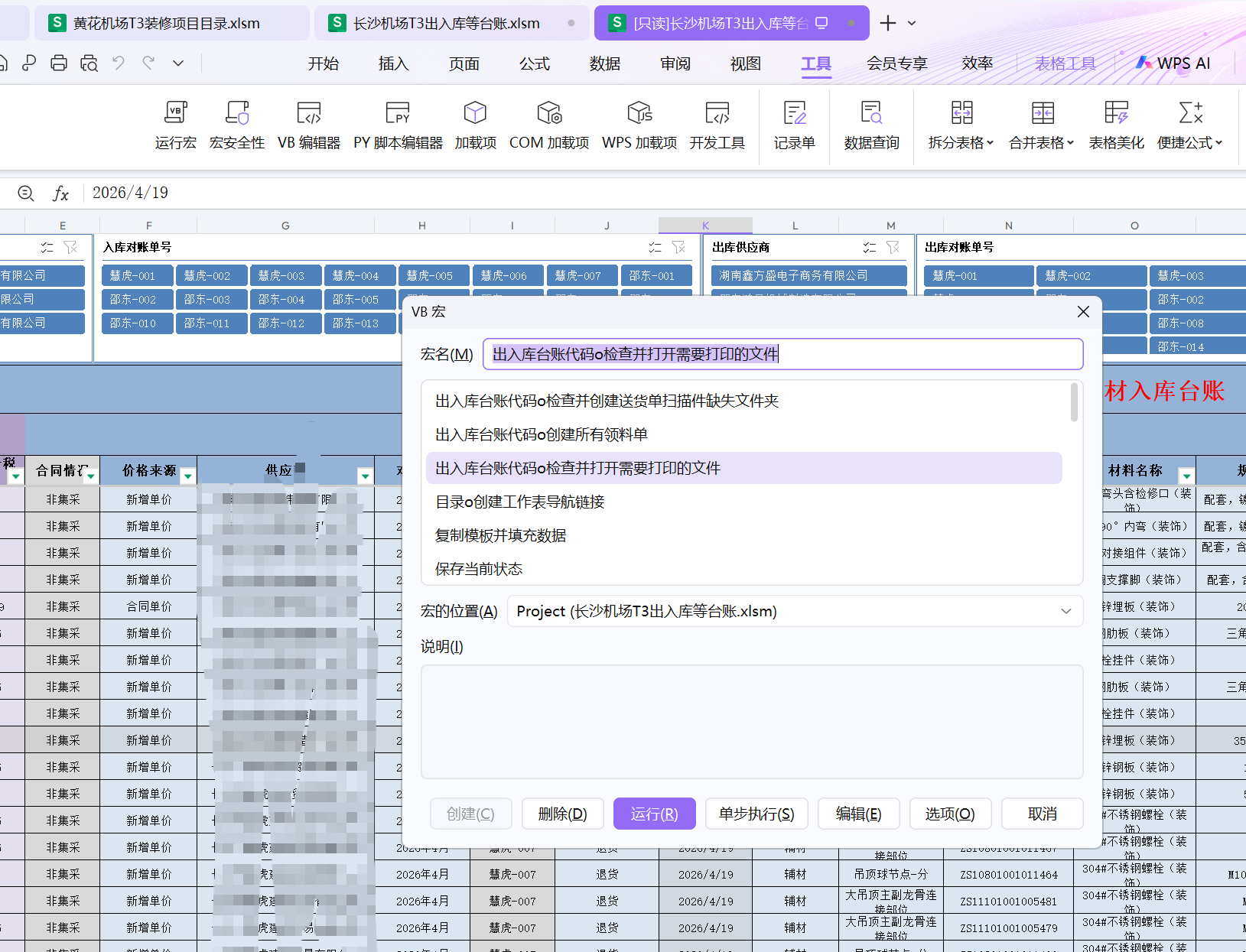Click 删除(D) button
The height and width of the screenshot is (952, 1246).
coord(563,814)
